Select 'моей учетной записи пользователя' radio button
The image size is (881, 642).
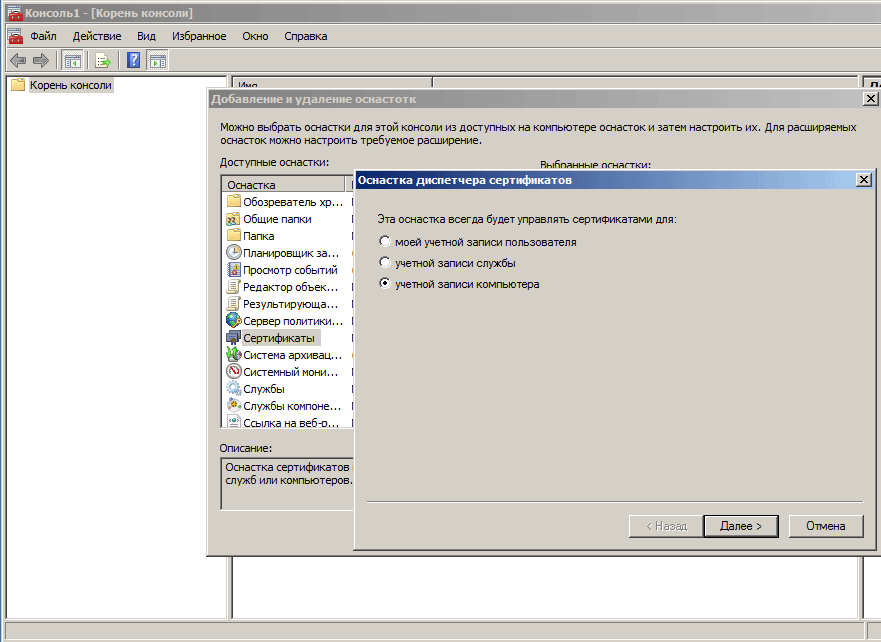point(385,242)
